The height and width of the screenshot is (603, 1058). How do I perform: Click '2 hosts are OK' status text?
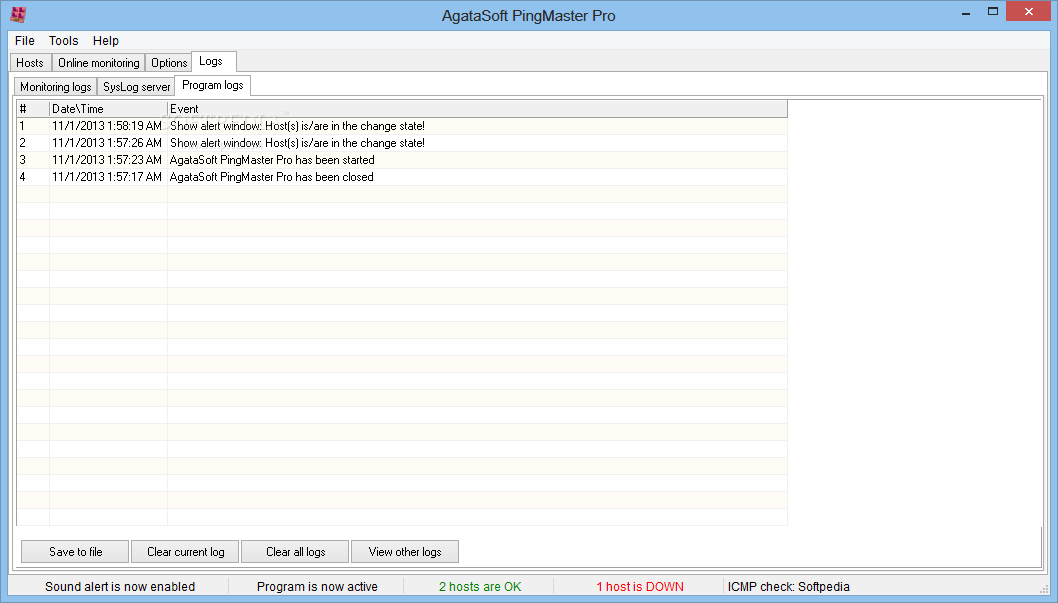click(480, 587)
